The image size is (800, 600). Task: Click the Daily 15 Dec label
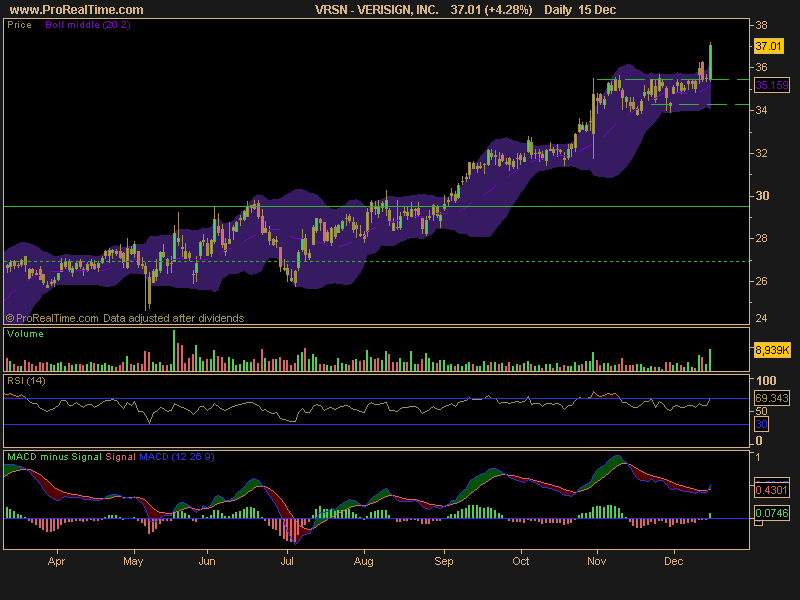pyautogui.click(x=580, y=10)
